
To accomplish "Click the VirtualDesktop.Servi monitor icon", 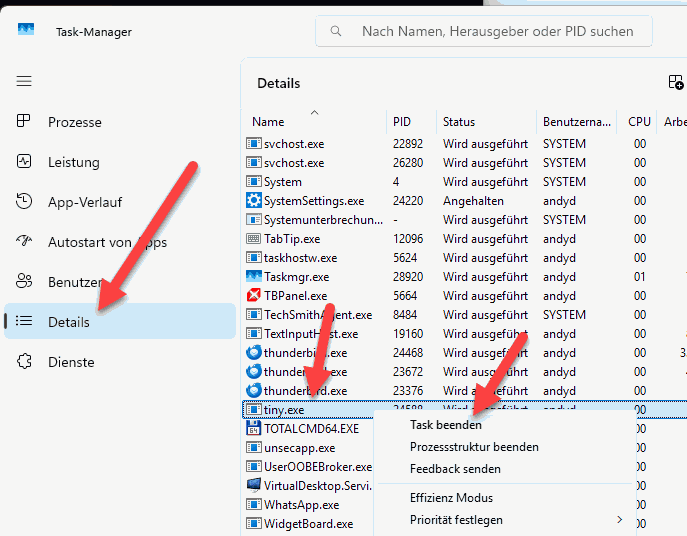I will (254, 485).
